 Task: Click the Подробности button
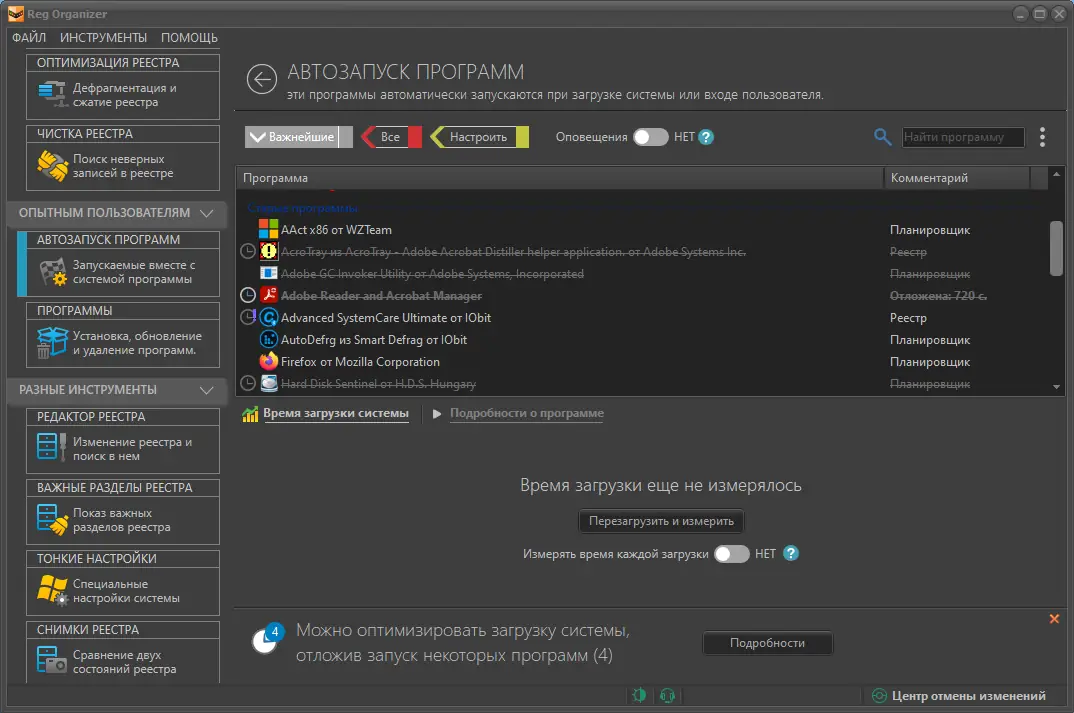767,643
